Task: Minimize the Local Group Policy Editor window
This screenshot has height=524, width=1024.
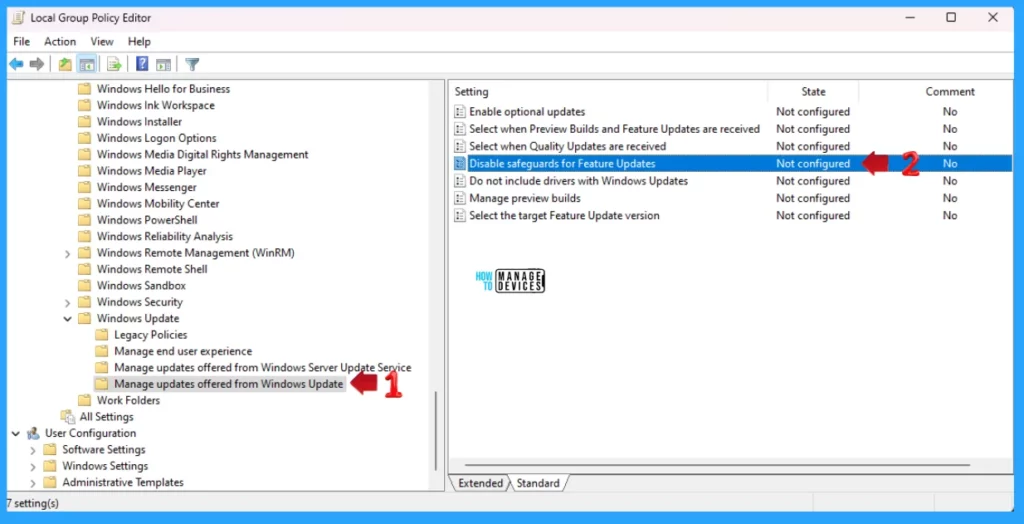Action: (x=908, y=18)
